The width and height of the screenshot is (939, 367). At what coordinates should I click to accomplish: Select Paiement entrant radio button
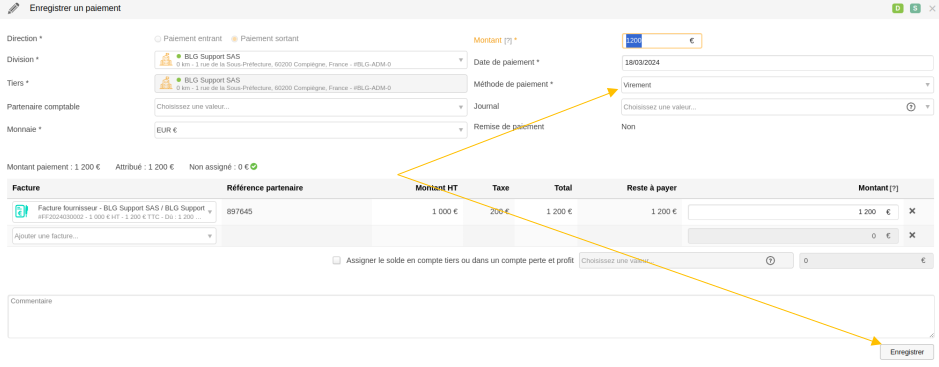(x=157, y=39)
